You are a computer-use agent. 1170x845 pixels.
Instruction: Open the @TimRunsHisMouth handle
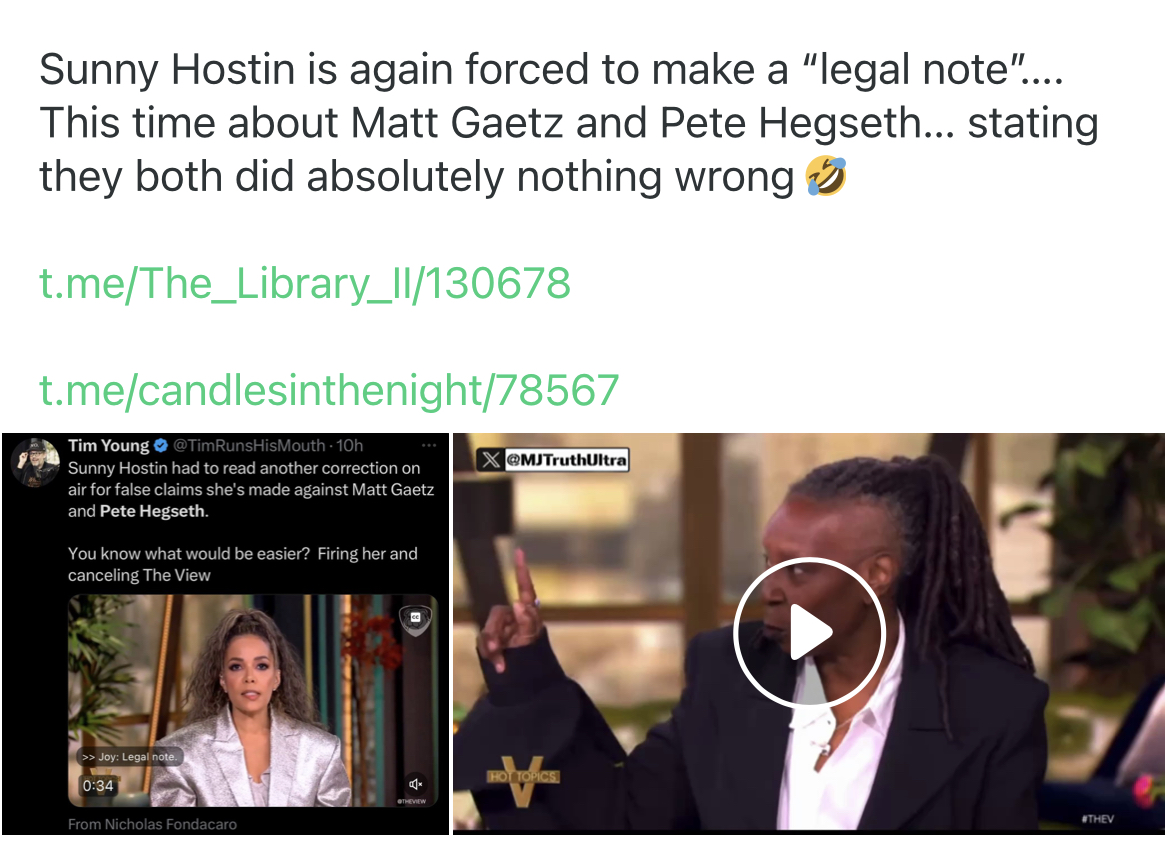[249, 446]
